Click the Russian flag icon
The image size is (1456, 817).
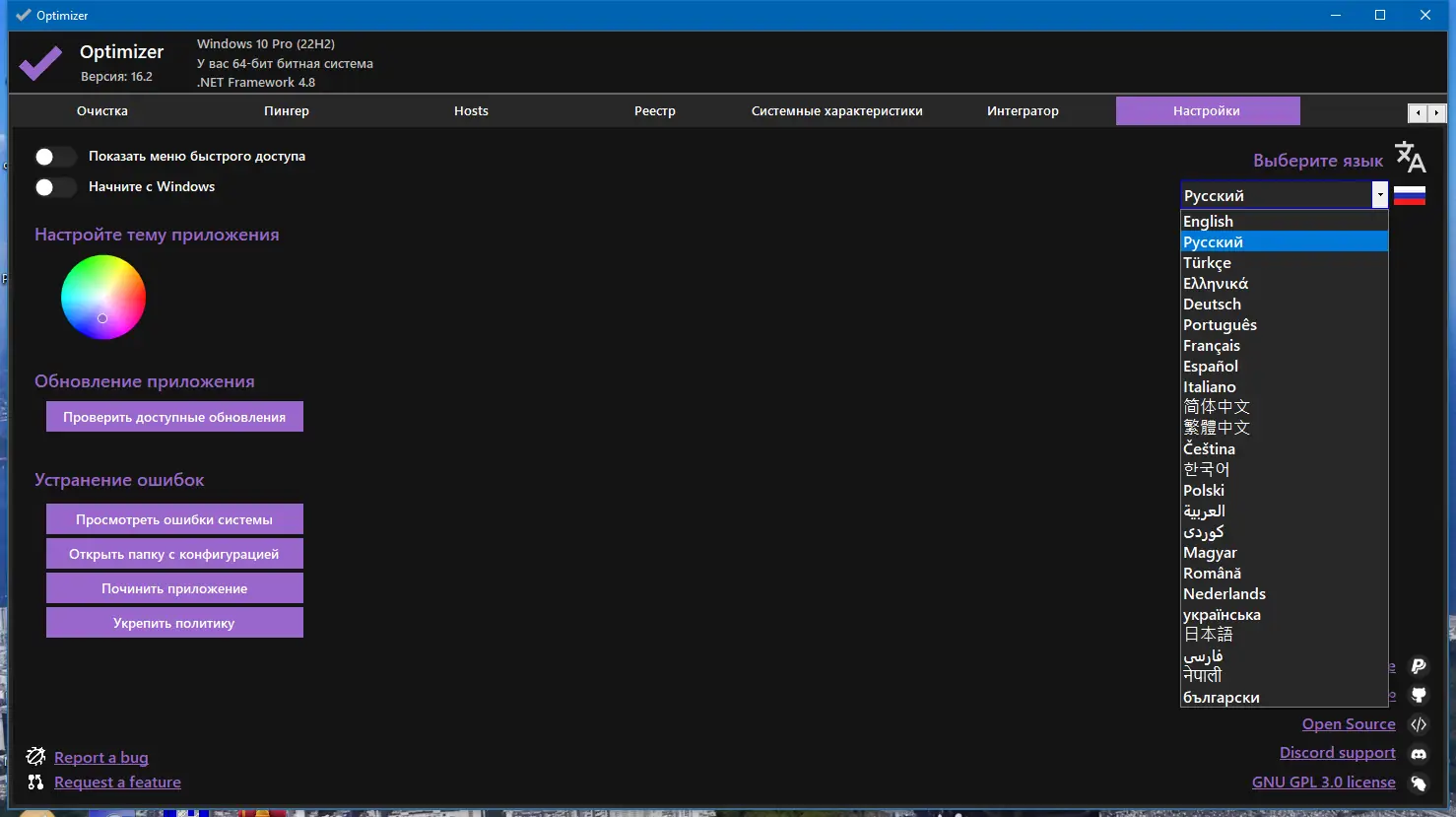pyautogui.click(x=1410, y=195)
